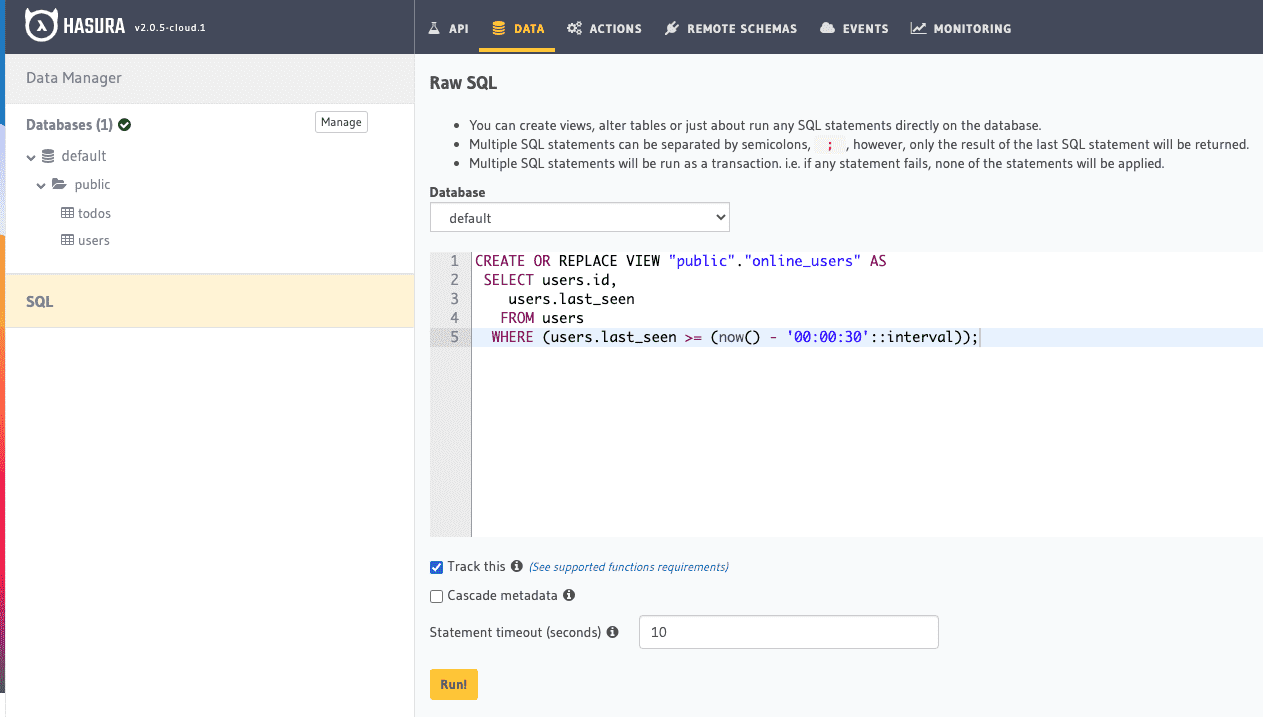Collapse the default database tree node

pos(32,157)
